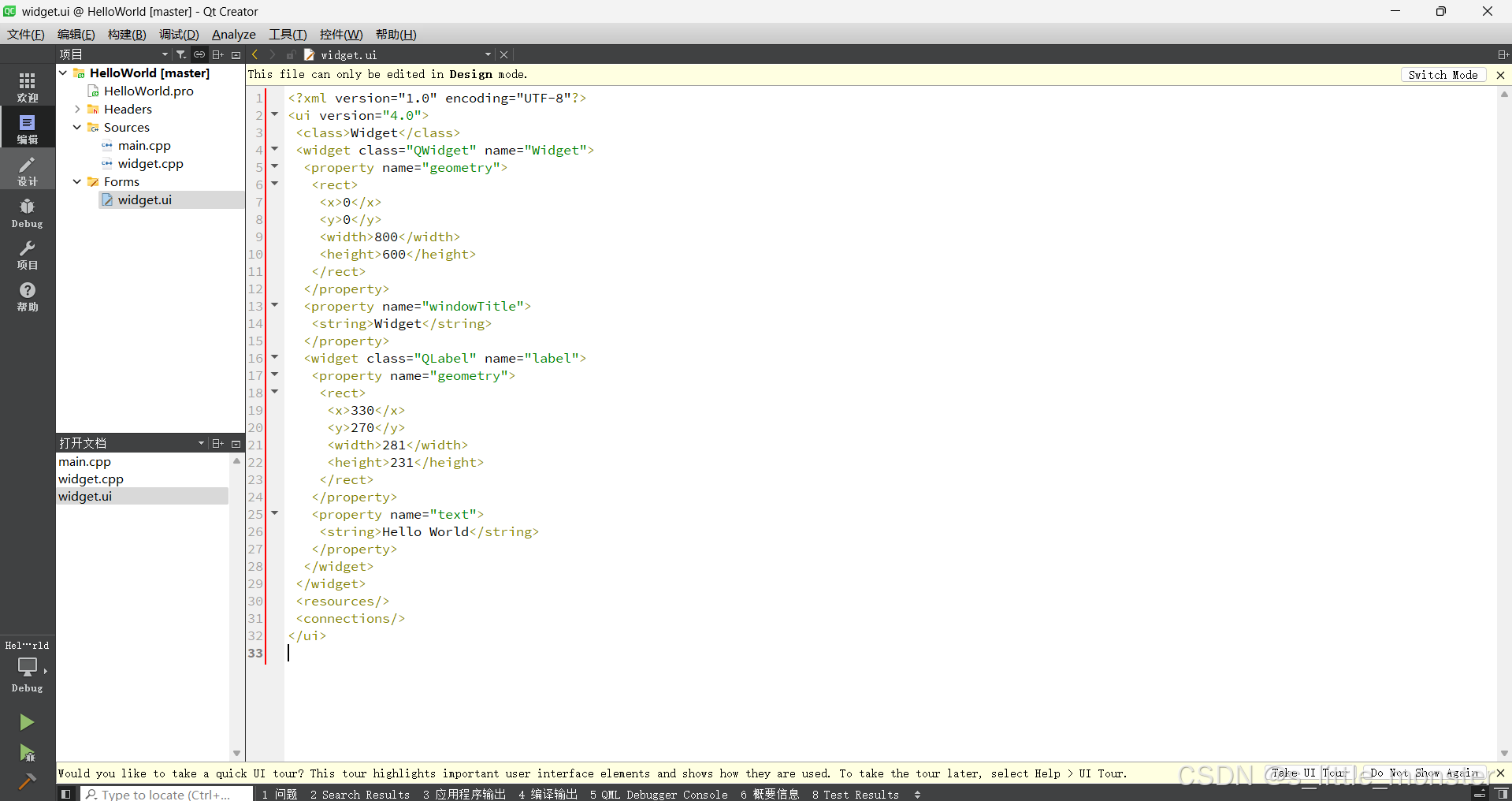Go forward in editor navigation history
The width and height of the screenshot is (1512, 801).
pos(272,54)
